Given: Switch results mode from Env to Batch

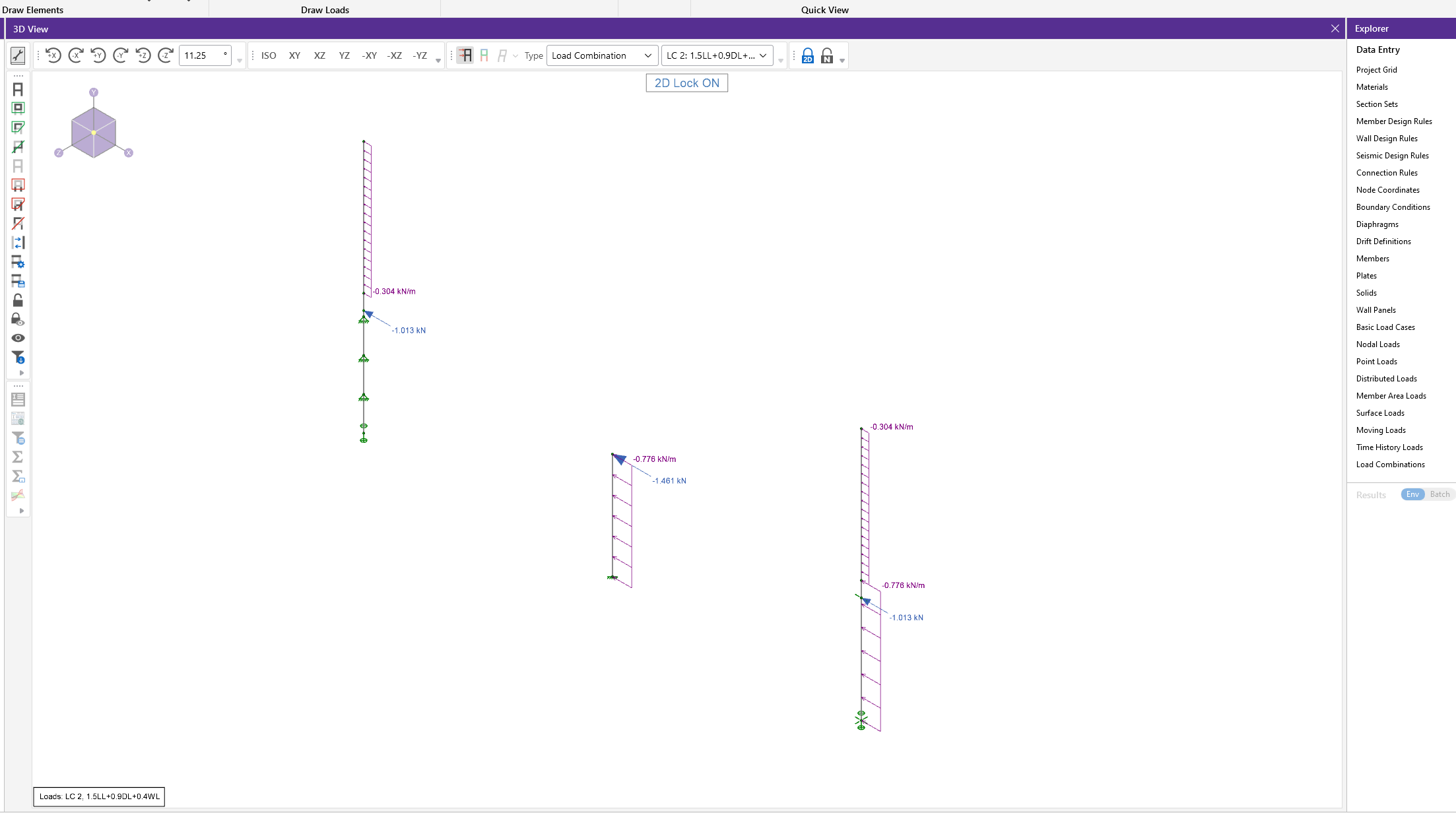Looking at the screenshot, I should (x=1439, y=494).
